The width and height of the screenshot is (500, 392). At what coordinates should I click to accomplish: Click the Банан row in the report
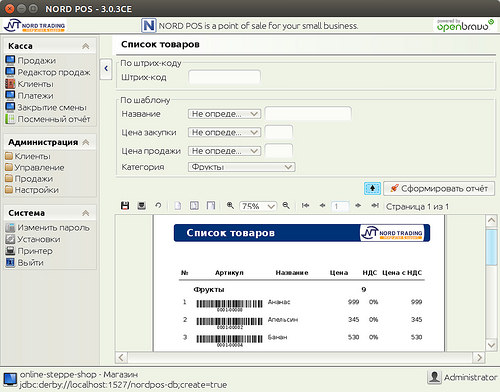coord(302,339)
